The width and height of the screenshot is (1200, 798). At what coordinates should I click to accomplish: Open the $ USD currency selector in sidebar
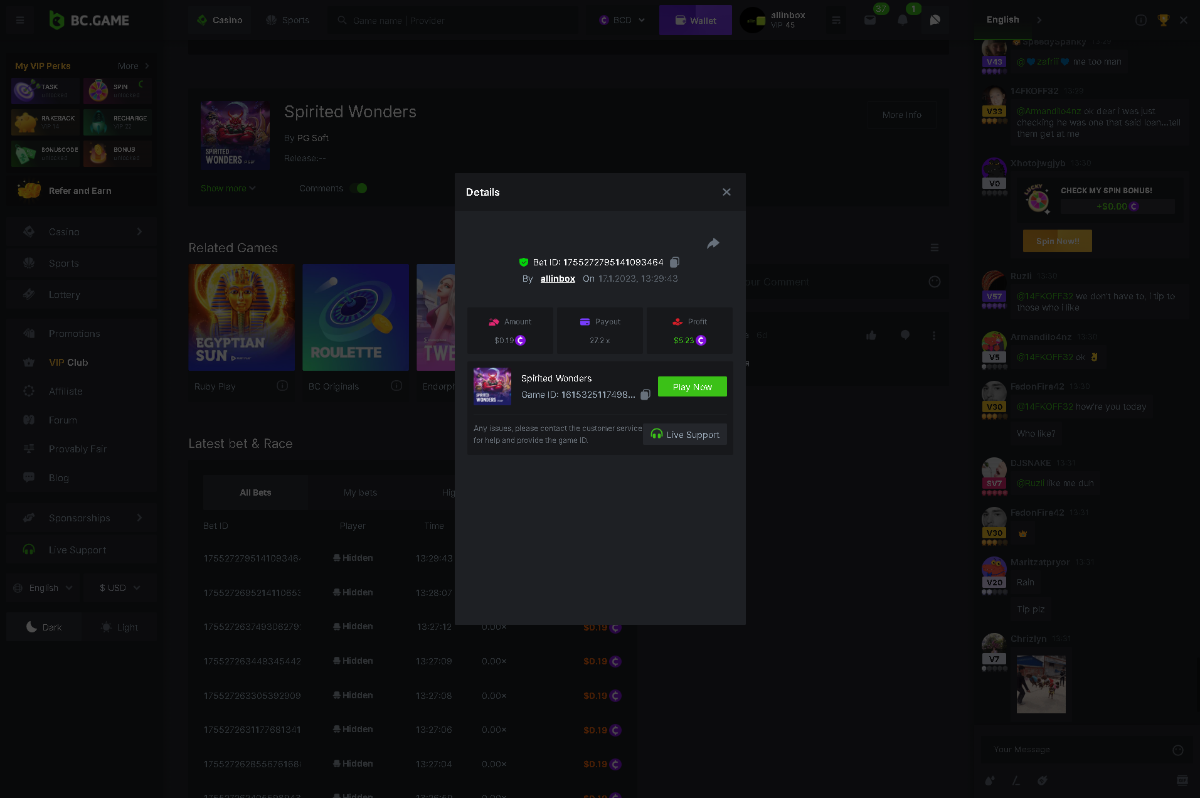click(x=120, y=588)
